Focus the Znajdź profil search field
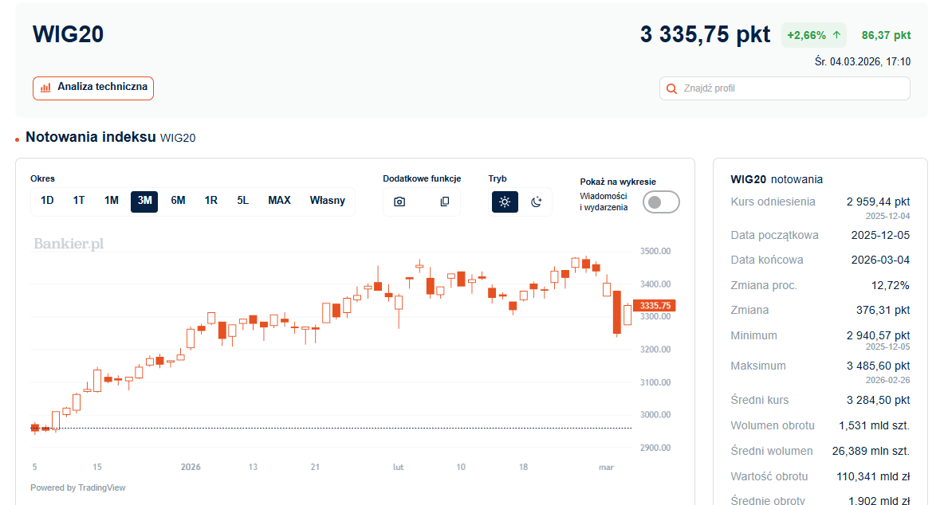The width and height of the screenshot is (948, 505). point(784,88)
